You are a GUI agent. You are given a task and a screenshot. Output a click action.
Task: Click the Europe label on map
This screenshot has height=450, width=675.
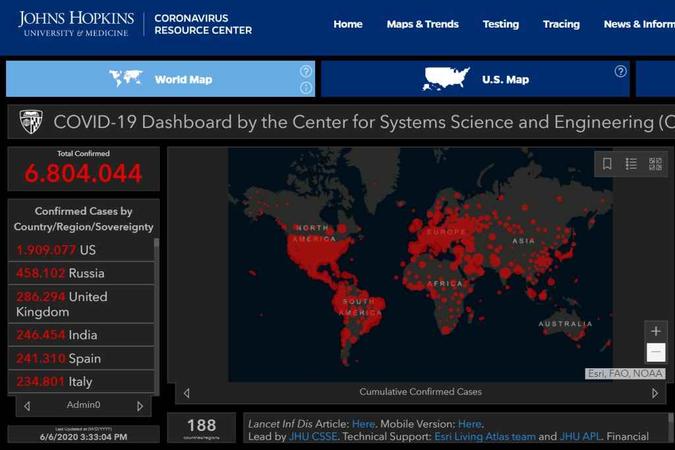click(446, 232)
